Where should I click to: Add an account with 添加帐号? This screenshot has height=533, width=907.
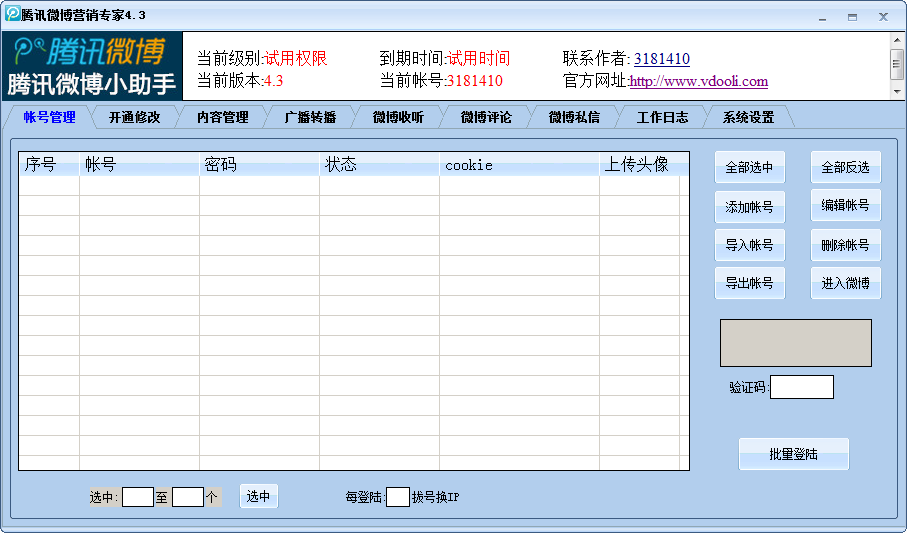[x=750, y=207]
